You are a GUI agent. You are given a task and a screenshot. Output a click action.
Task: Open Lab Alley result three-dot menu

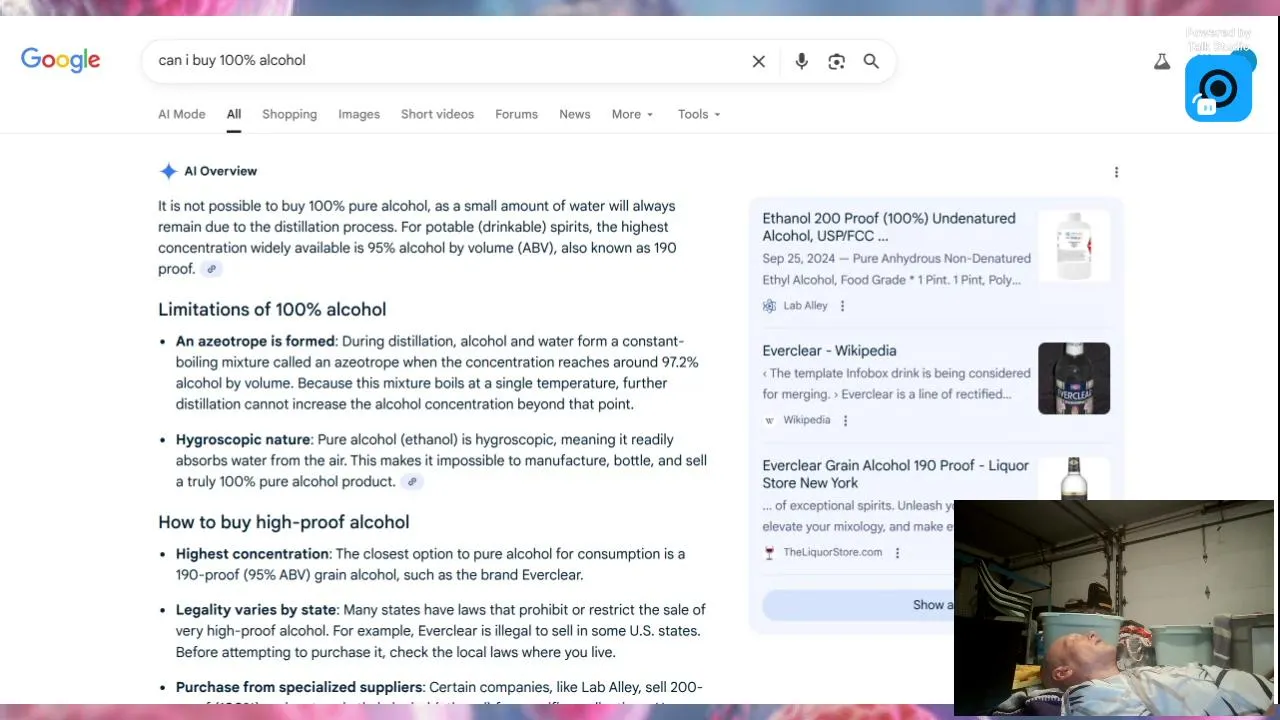842,306
